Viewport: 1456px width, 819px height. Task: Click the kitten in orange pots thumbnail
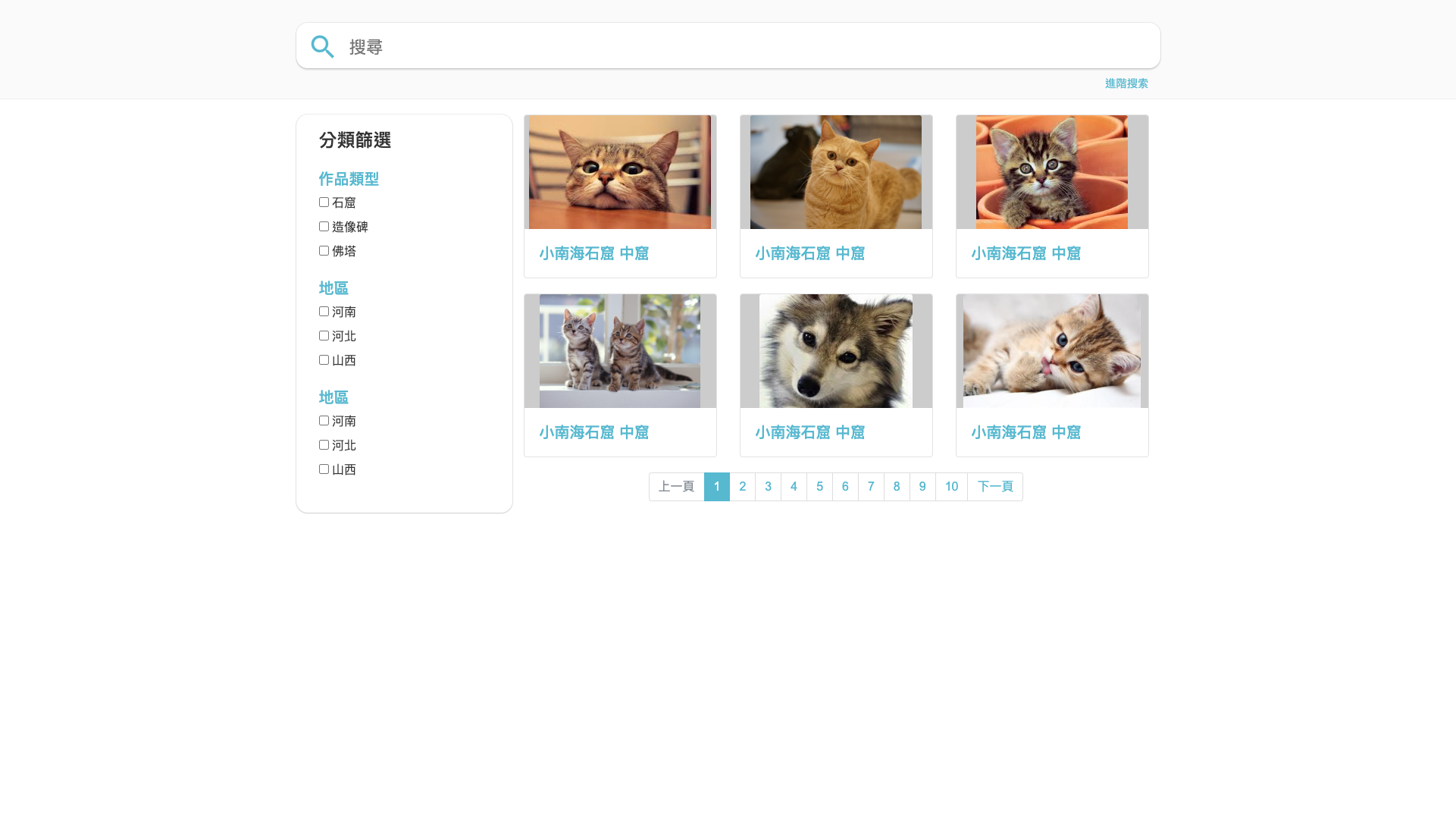click(1052, 172)
